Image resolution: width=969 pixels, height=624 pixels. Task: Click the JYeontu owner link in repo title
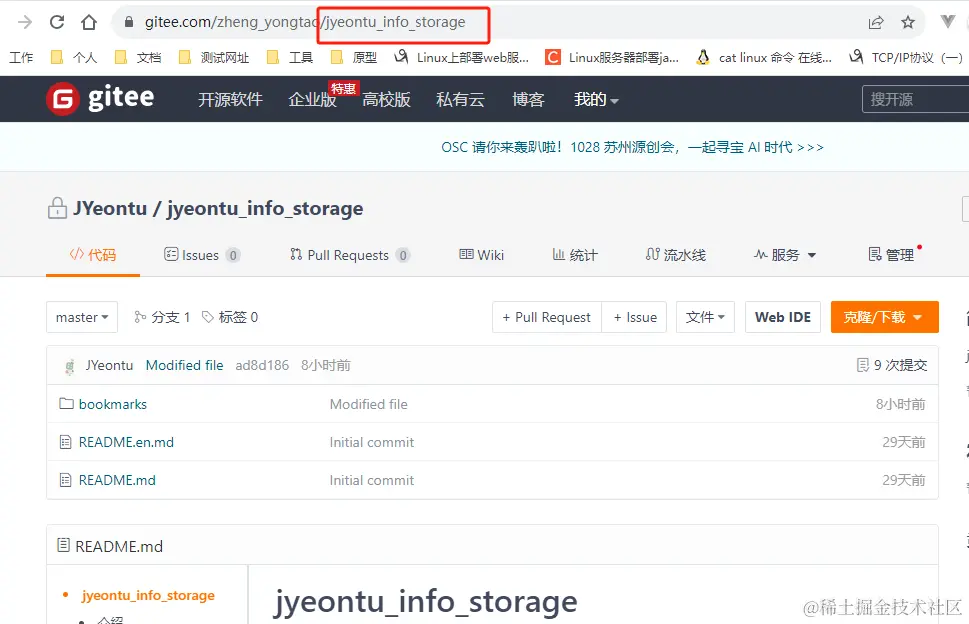pos(110,208)
